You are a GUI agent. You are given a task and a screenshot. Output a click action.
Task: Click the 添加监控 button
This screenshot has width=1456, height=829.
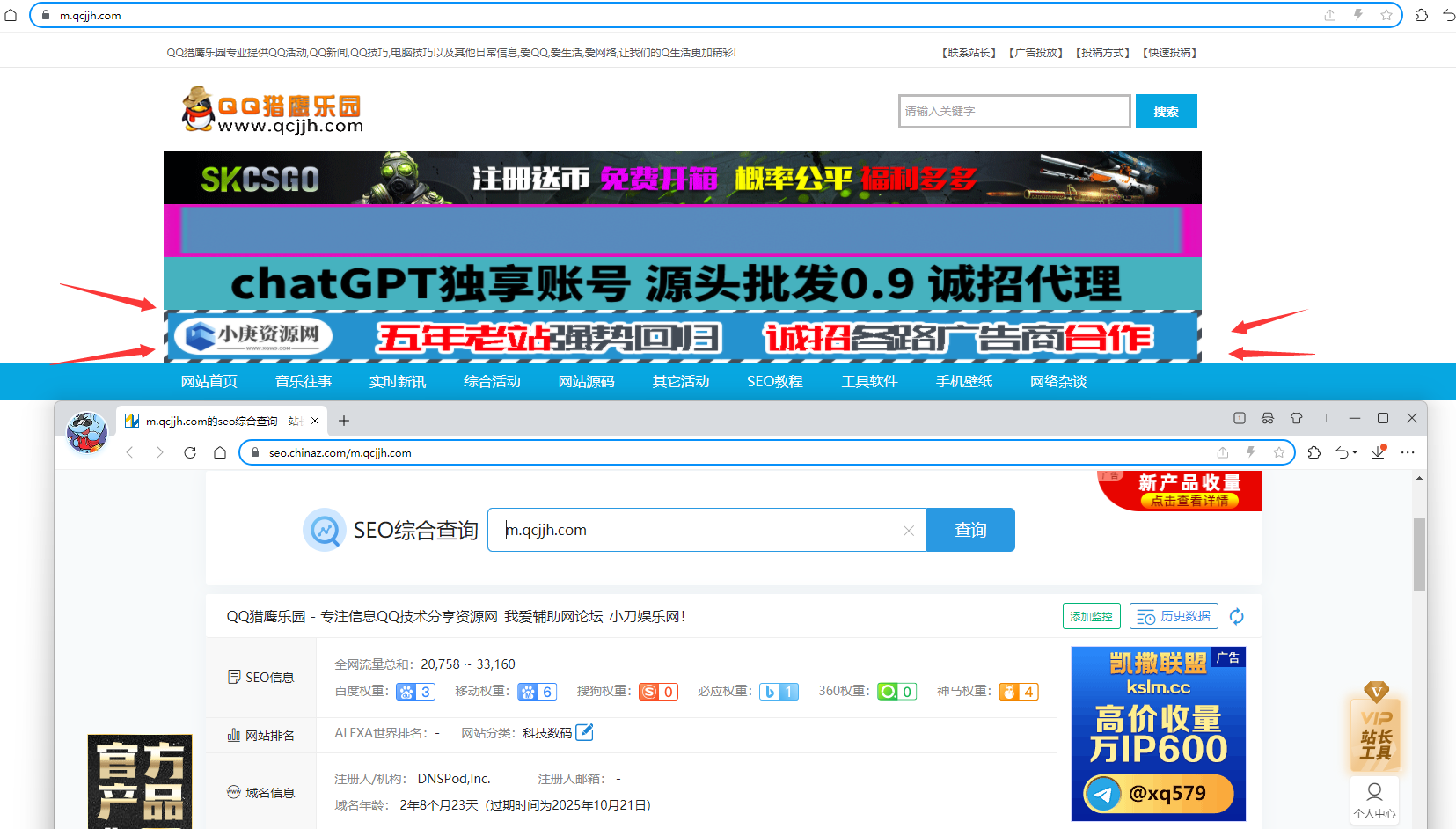click(1091, 617)
